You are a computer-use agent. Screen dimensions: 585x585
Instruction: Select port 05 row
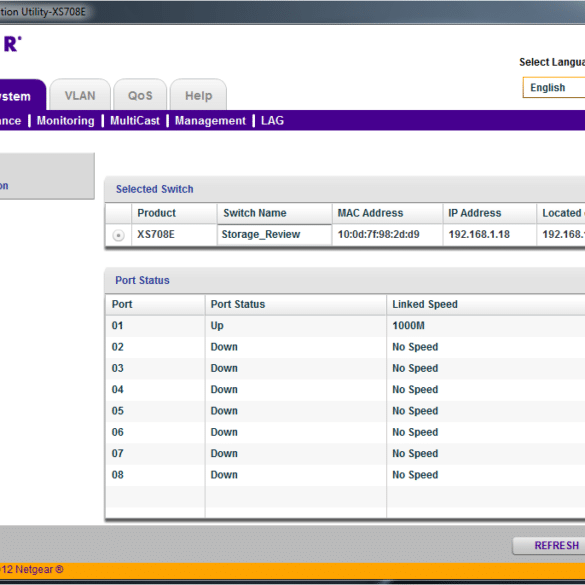coord(345,411)
